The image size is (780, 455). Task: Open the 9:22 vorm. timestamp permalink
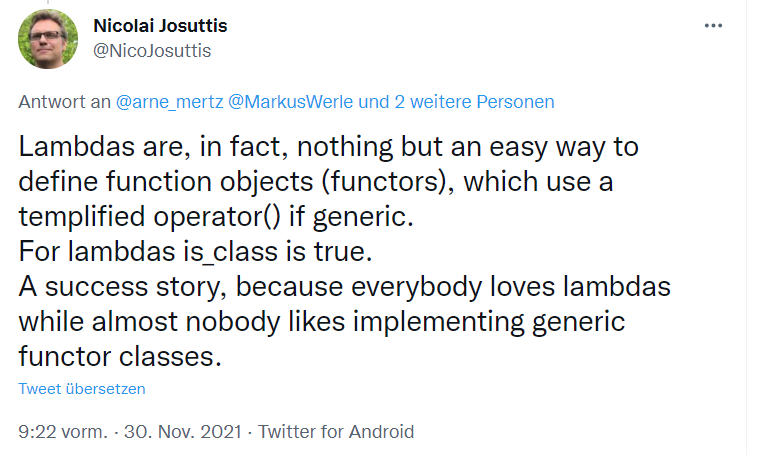coord(63,432)
